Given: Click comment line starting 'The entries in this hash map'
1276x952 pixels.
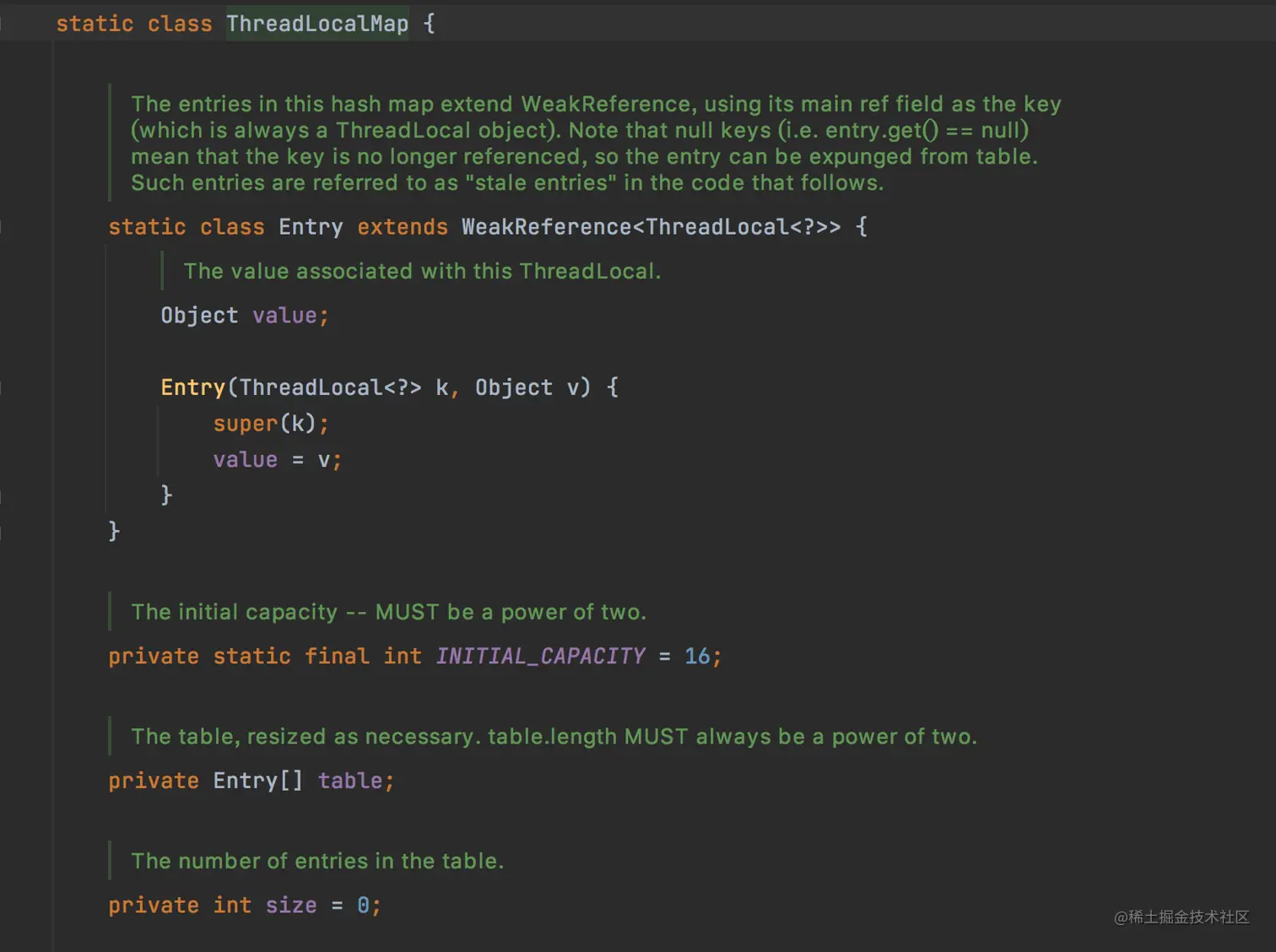Looking at the screenshot, I should tap(596, 104).
